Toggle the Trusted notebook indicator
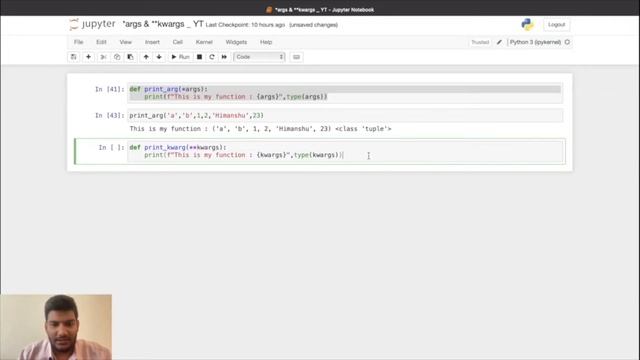The image size is (640, 360). (480, 42)
